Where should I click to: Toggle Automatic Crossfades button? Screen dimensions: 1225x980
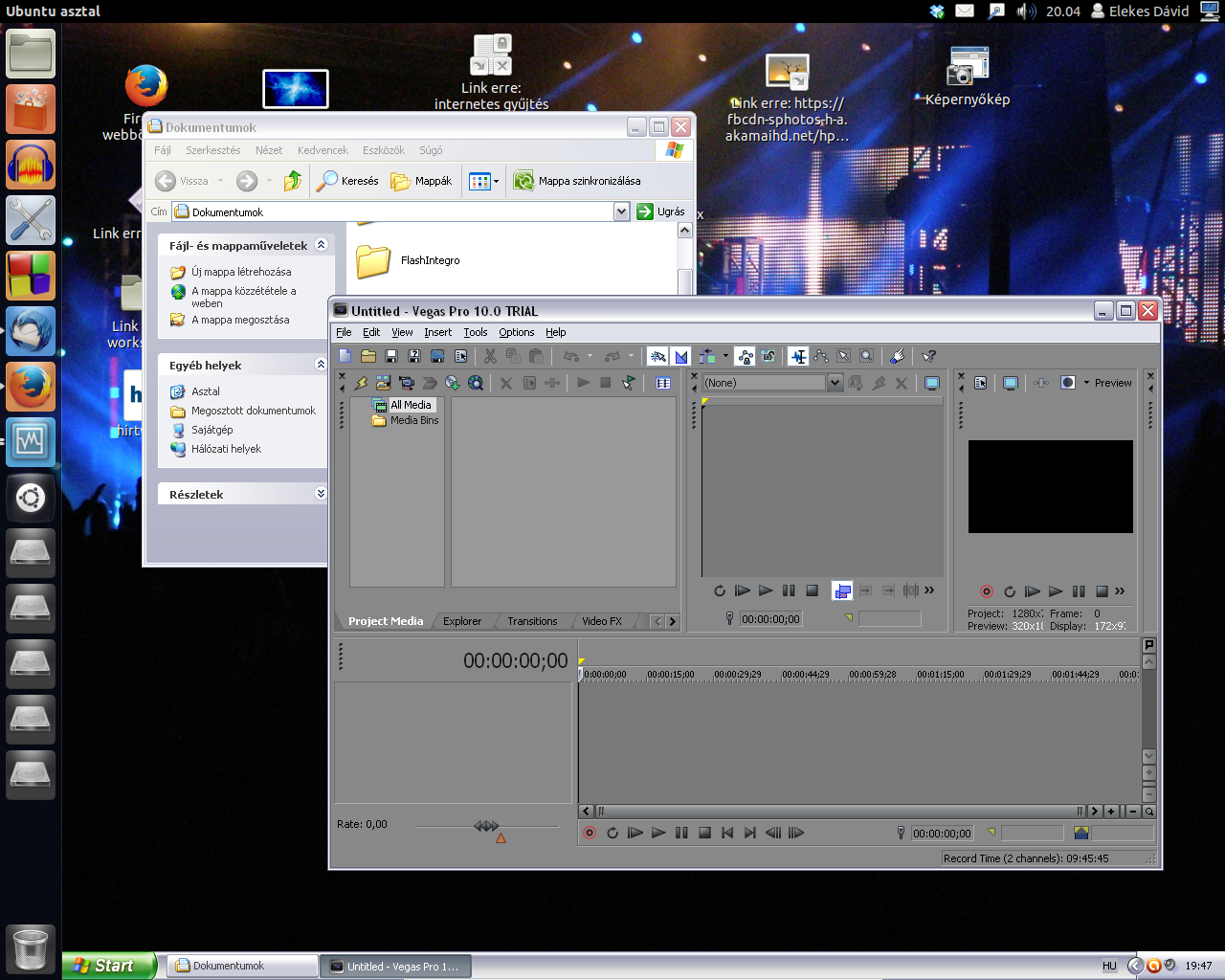(x=681, y=356)
